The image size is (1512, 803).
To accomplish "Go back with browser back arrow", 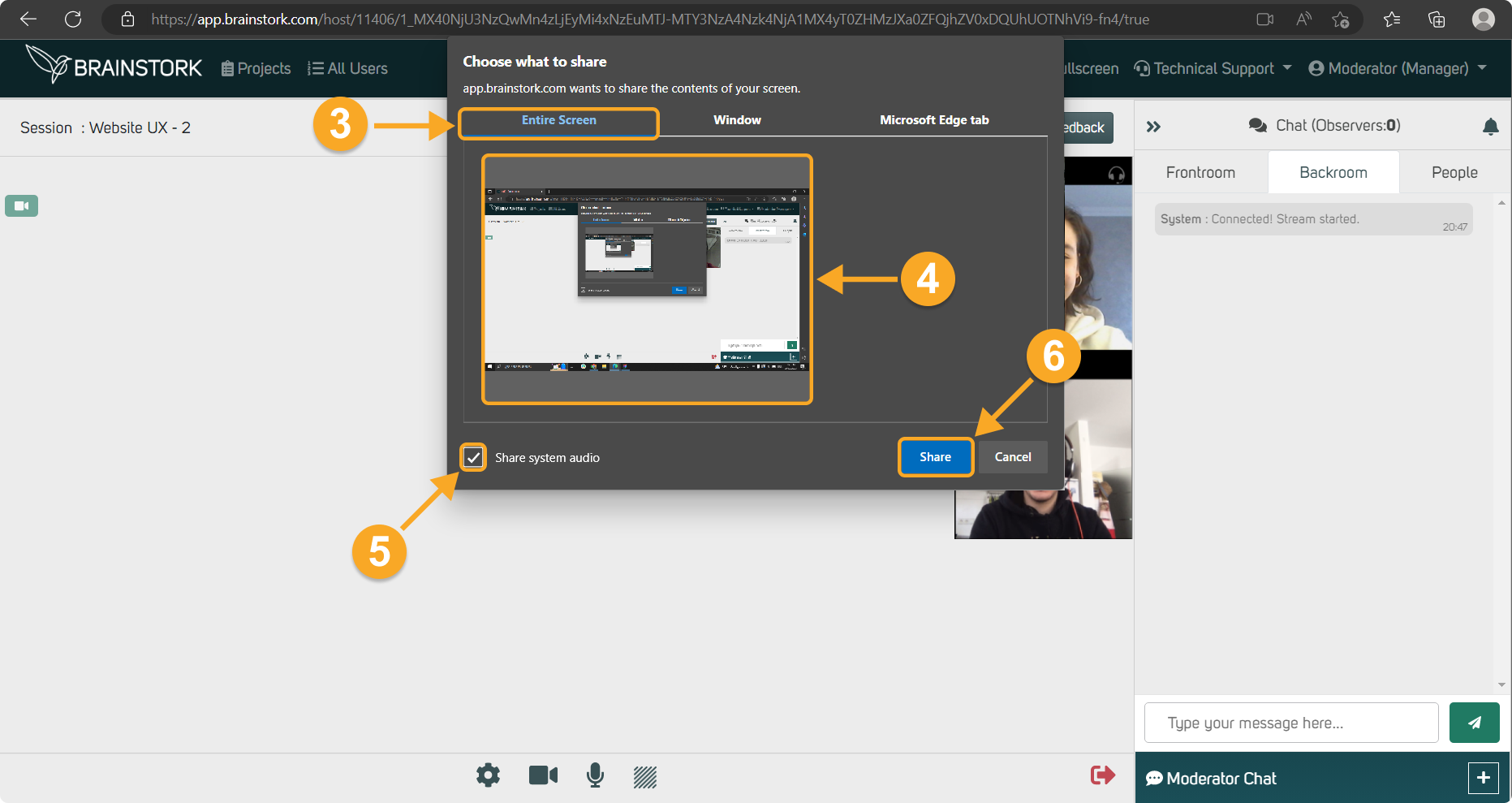I will tap(28, 19).
